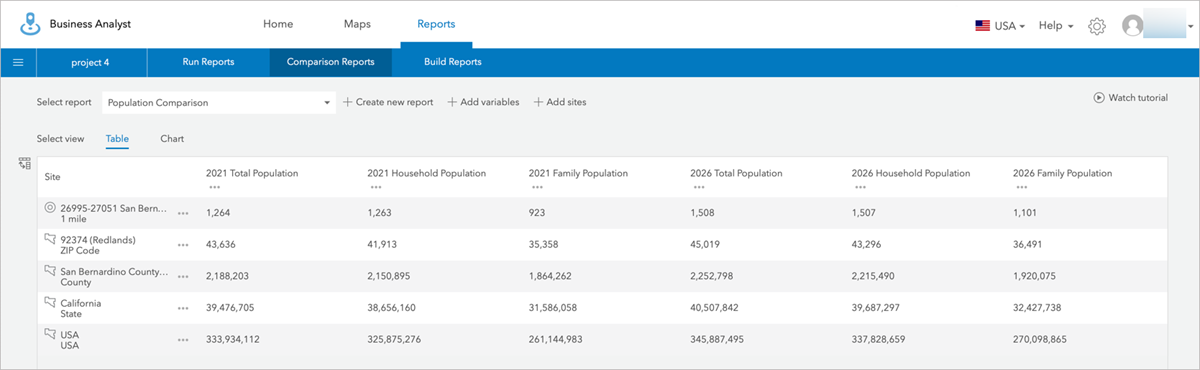
Task: Expand the Population Comparison report dropdown
Action: 218,102
